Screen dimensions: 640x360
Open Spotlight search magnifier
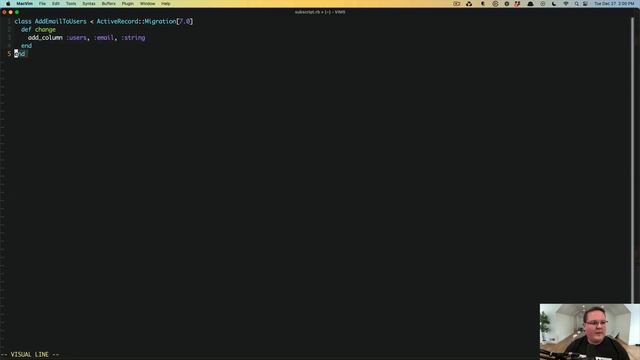(x=576, y=4)
